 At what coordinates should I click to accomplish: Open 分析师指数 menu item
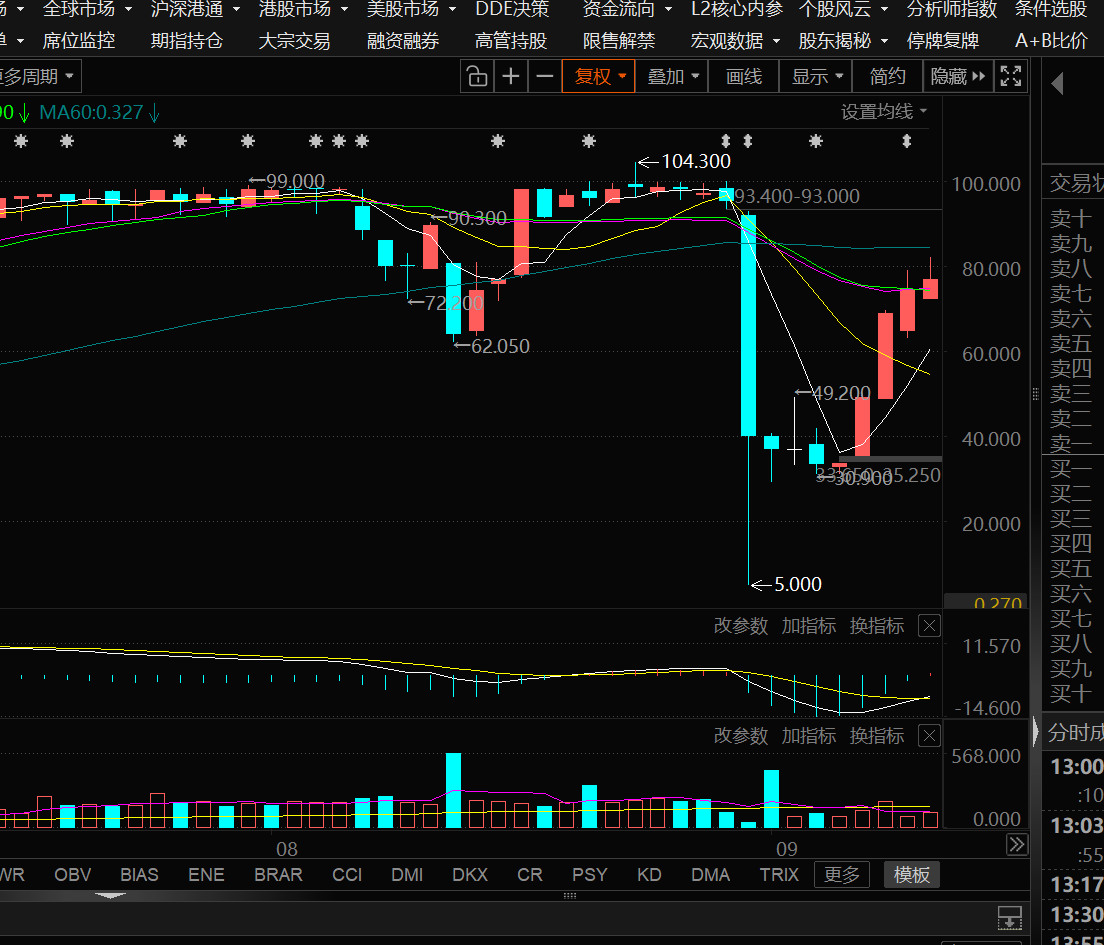click(952, 9)
